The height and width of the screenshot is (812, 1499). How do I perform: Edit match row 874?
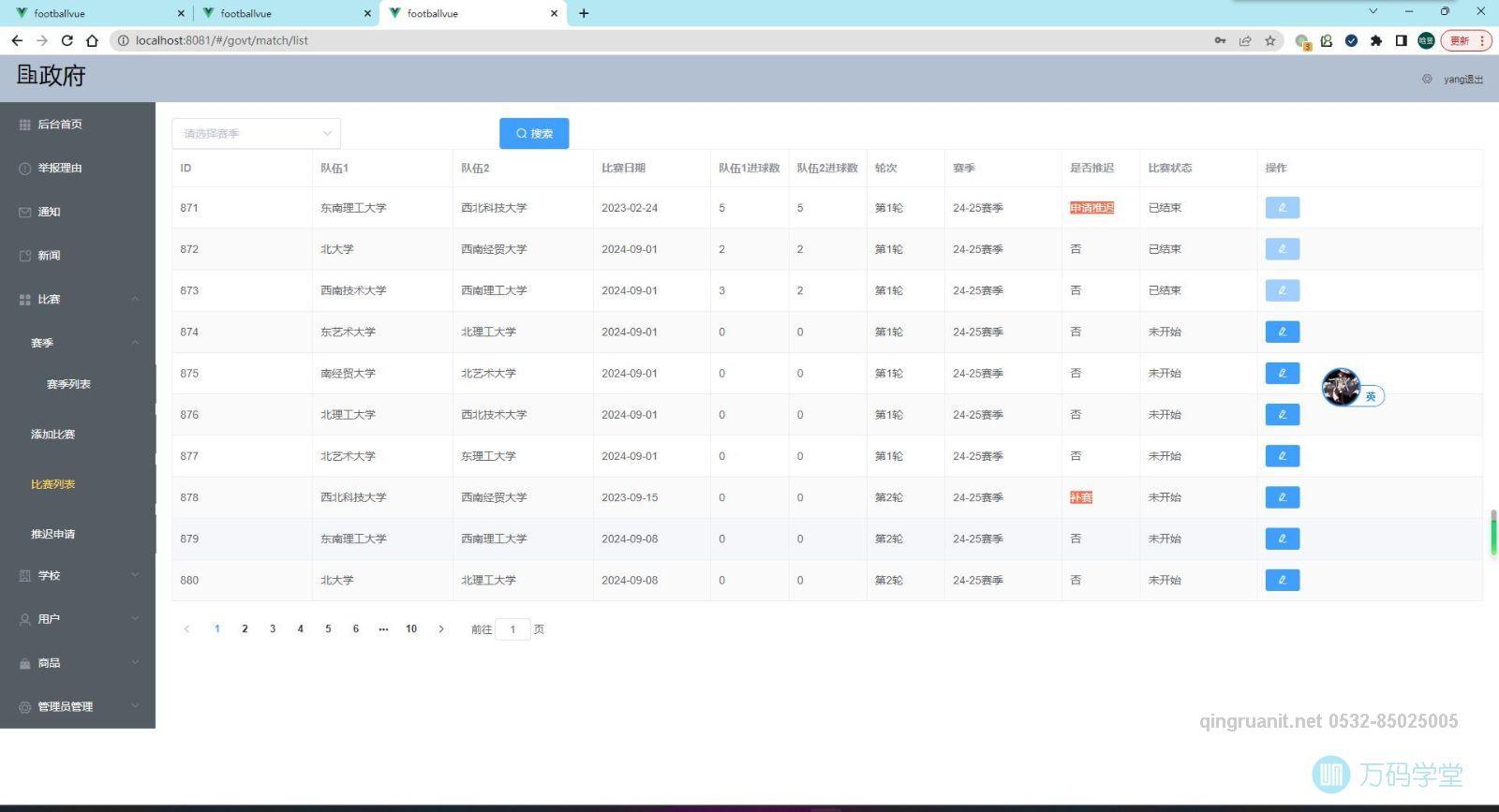click(x=1282, y=332)
